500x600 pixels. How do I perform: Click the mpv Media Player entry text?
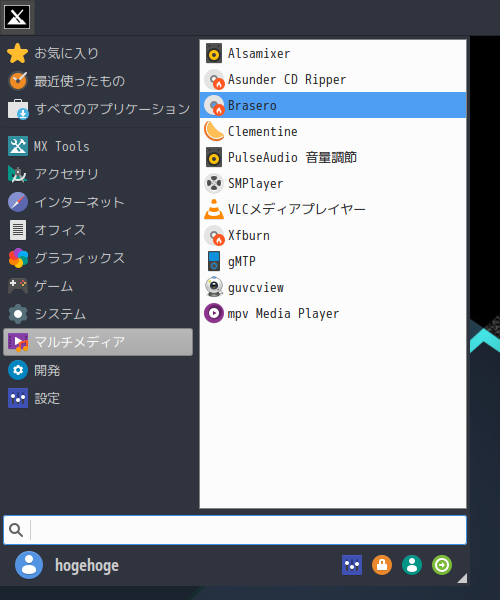[283, 313]
